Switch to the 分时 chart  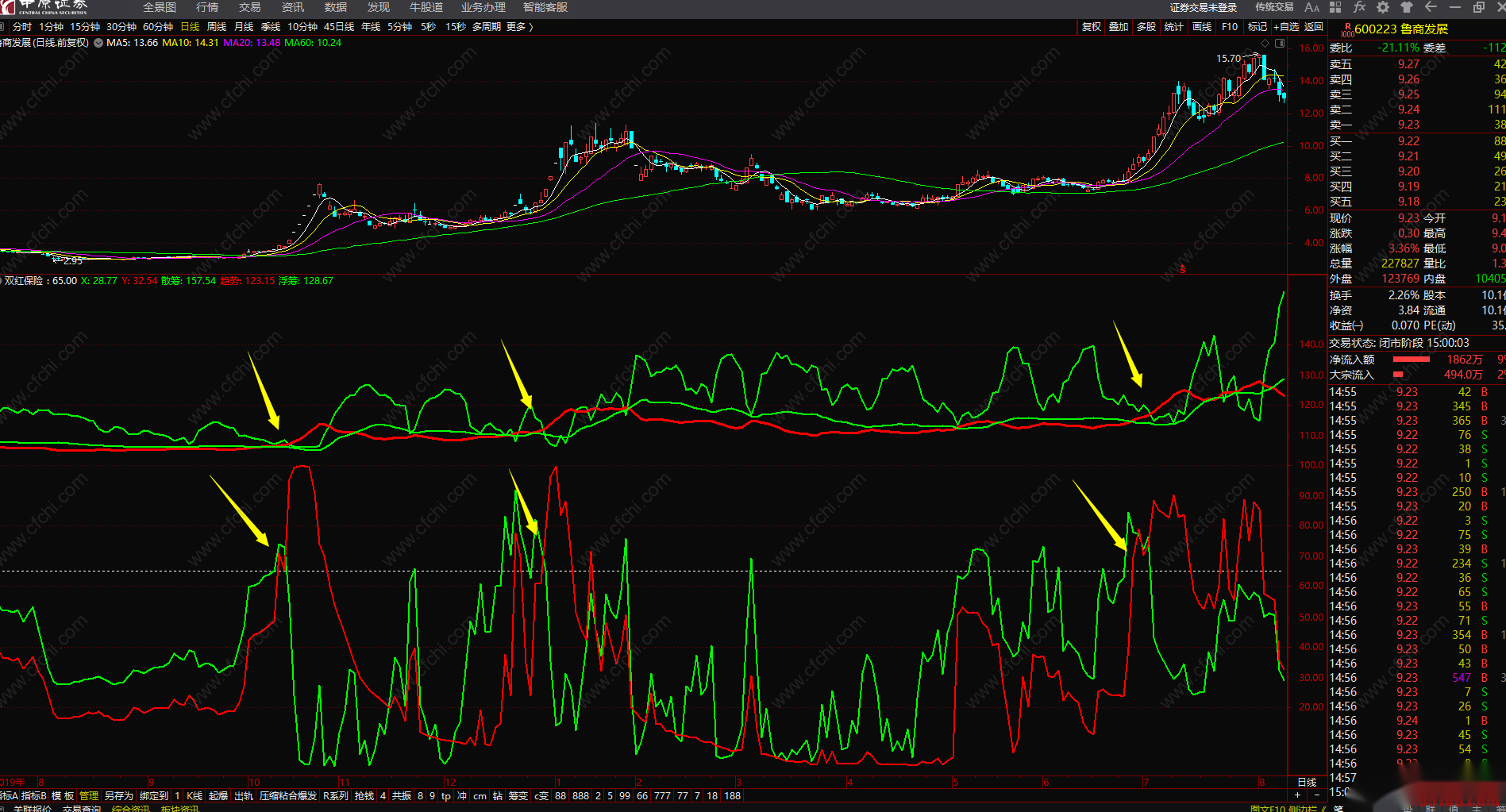[x=22, y=27]
